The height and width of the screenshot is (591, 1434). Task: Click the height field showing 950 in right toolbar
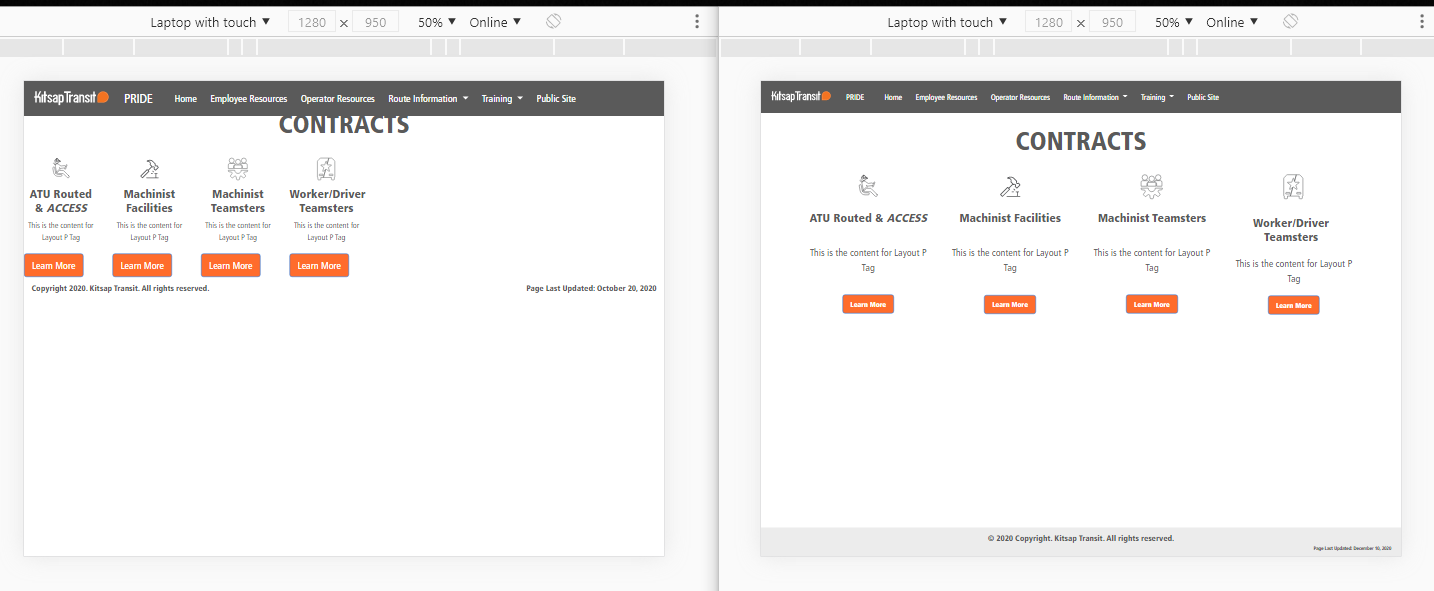(1112, 22)
